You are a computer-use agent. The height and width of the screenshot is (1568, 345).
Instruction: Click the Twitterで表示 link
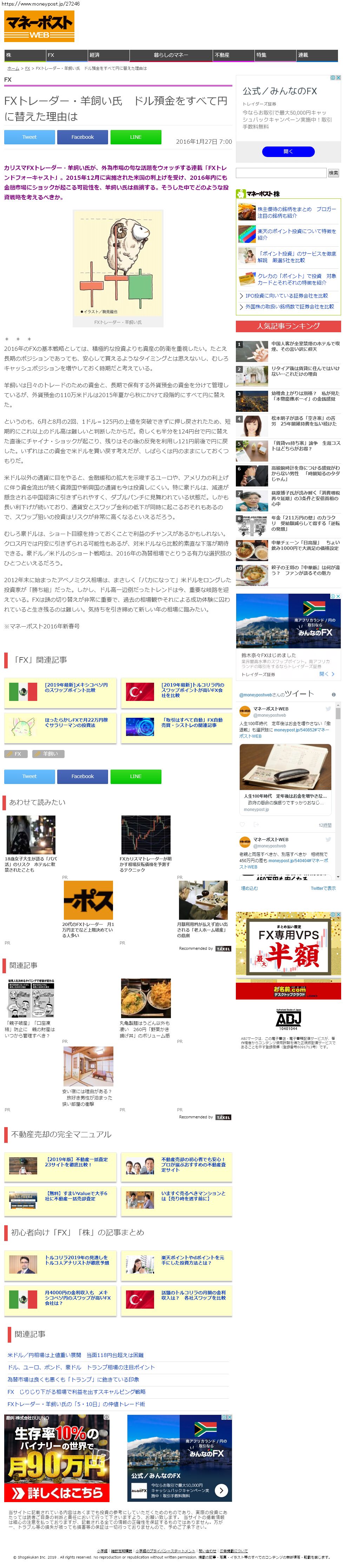(x=323, y=888)
